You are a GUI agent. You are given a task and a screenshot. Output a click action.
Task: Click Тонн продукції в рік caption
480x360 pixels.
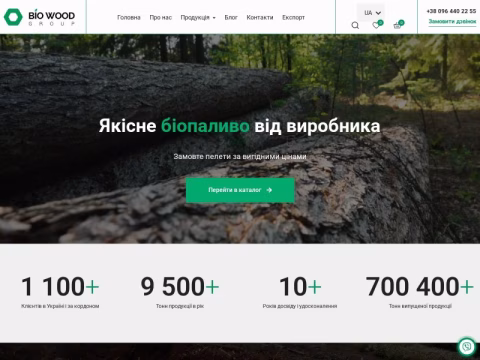pos(180,306)
